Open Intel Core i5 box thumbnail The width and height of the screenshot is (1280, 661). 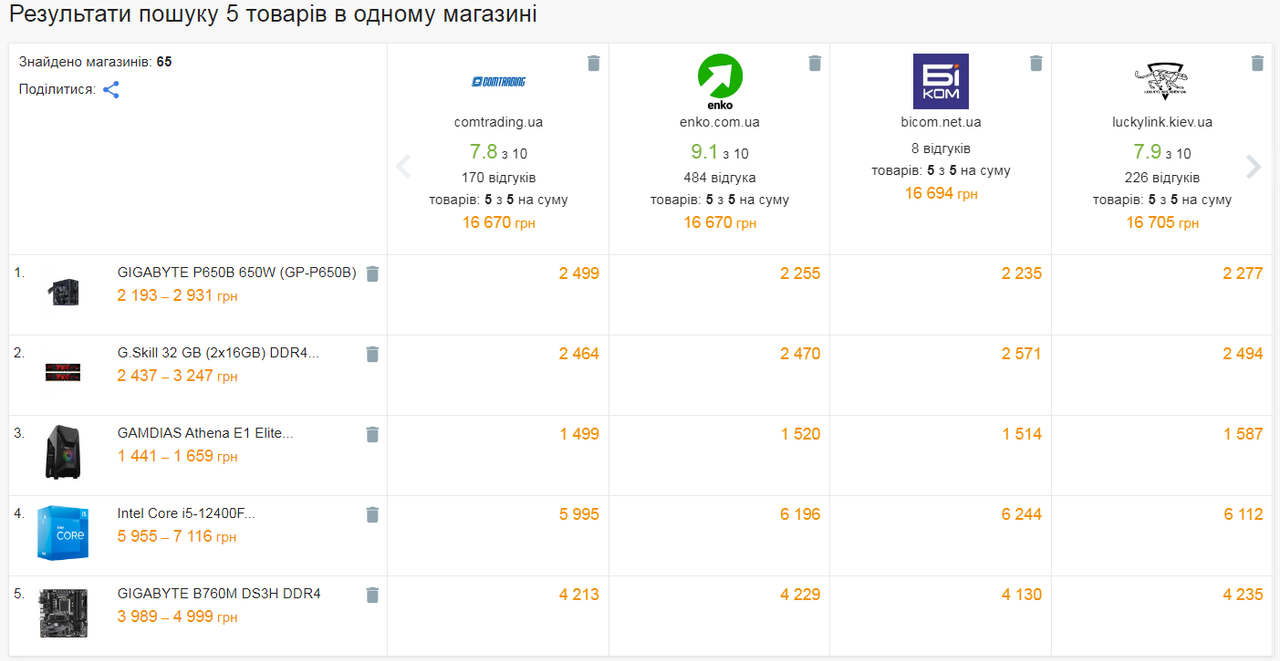coord(63,532)
